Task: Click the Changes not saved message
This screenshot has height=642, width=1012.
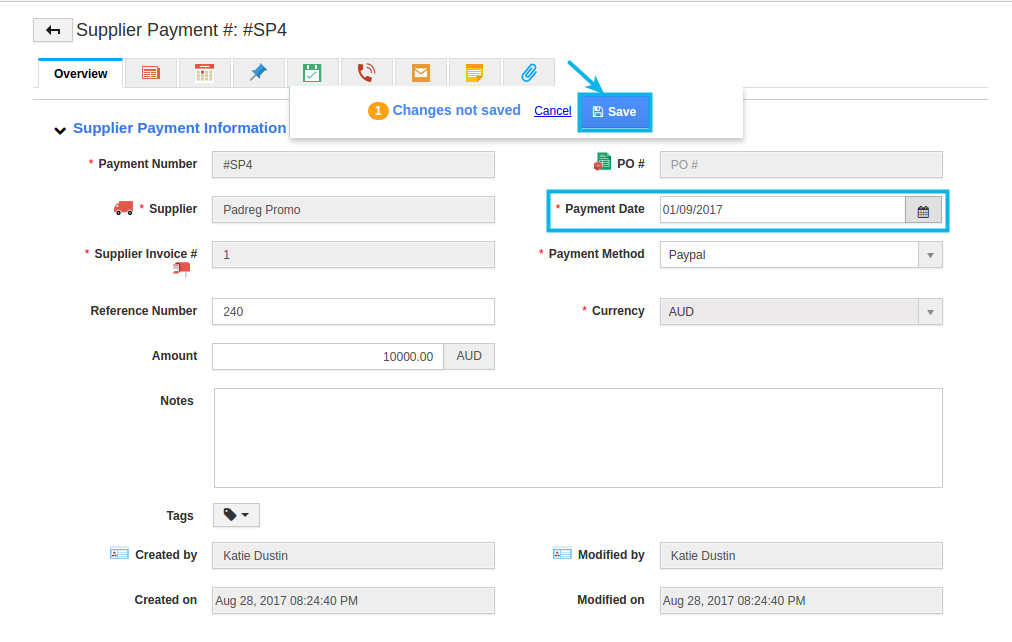Action: (456, 110)
